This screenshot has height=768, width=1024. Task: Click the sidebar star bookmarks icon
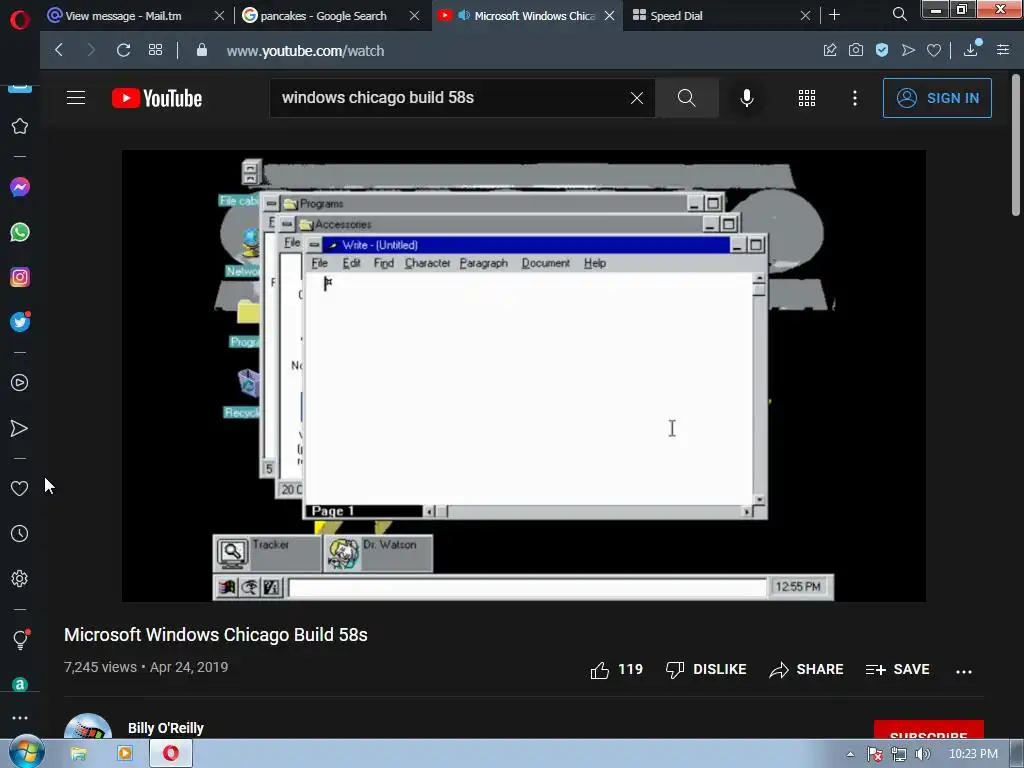point(20,126)
